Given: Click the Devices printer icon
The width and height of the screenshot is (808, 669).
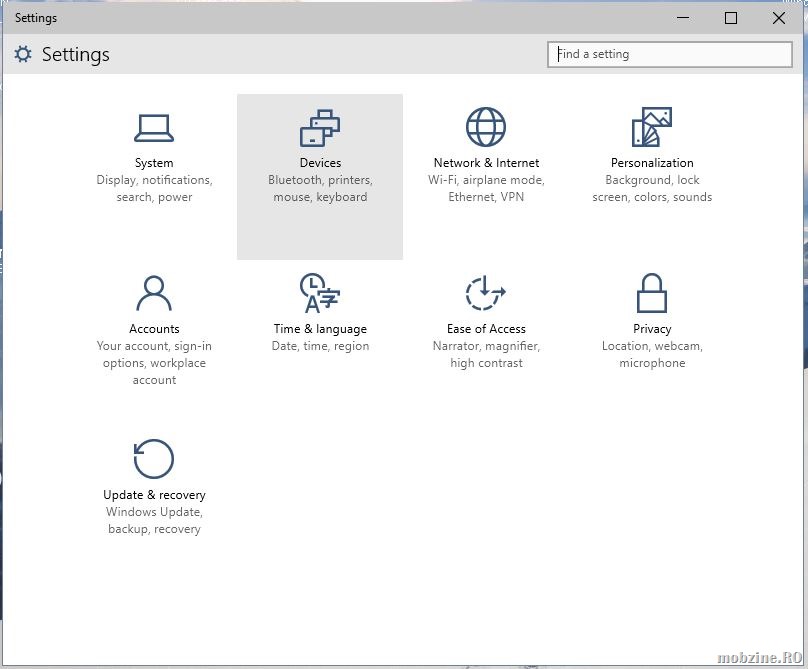Looking at the screenshot, I should tap(320, 127).
